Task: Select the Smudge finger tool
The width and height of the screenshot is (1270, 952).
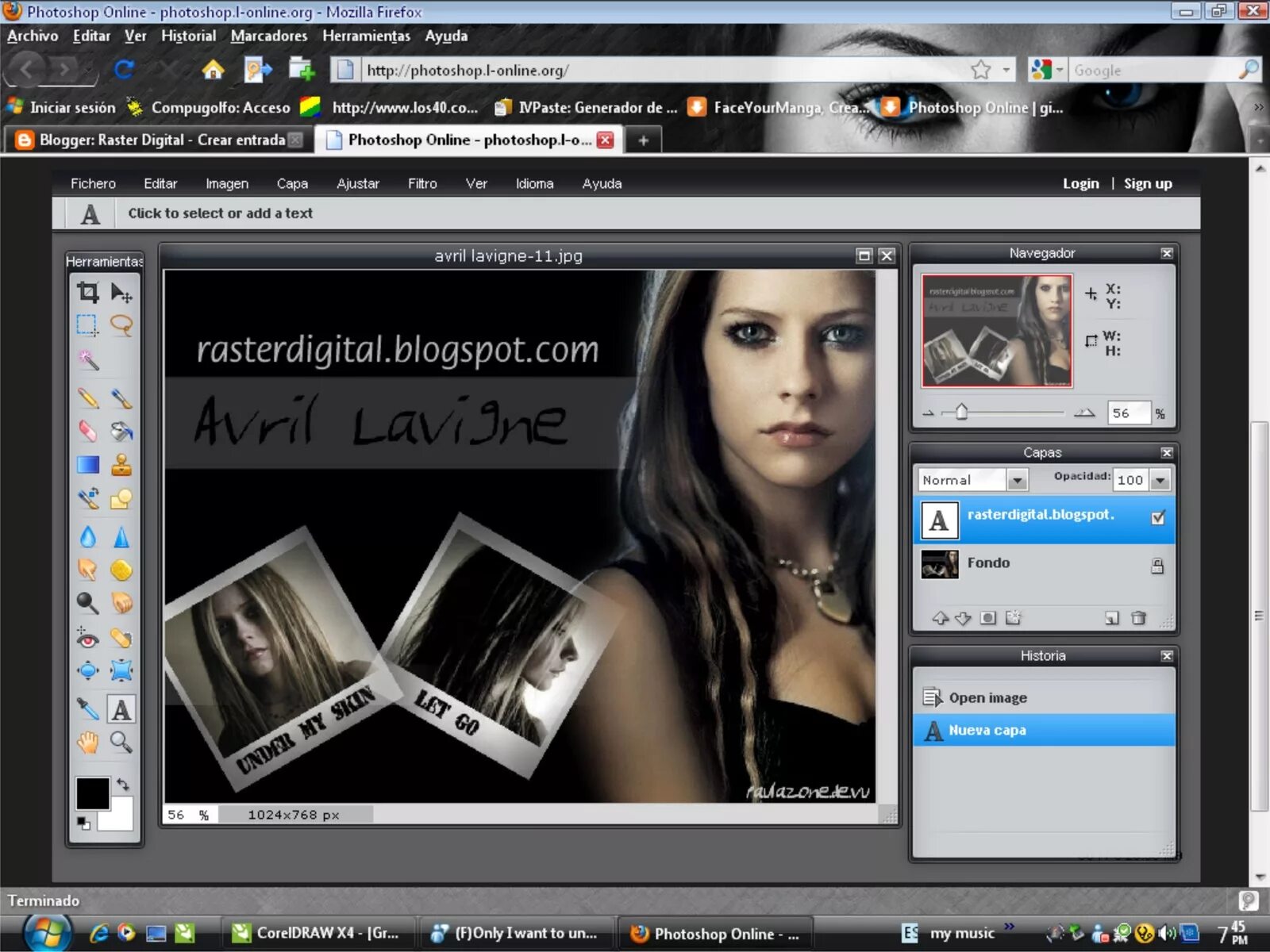Action: [x=87, y=570]
